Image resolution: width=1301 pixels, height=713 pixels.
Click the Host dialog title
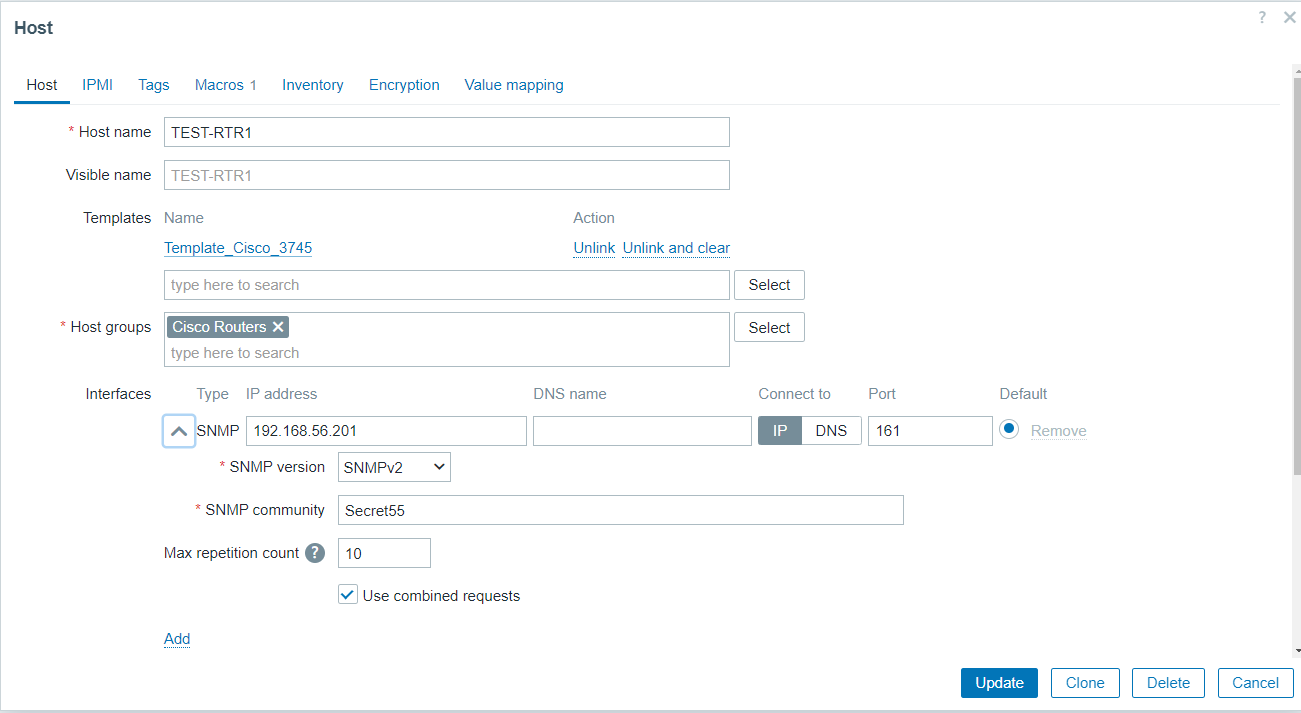(x=33, y=28)
